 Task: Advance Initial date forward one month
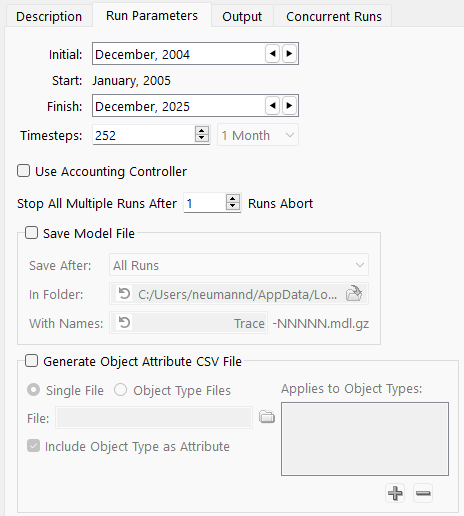[x=289, y=53]
